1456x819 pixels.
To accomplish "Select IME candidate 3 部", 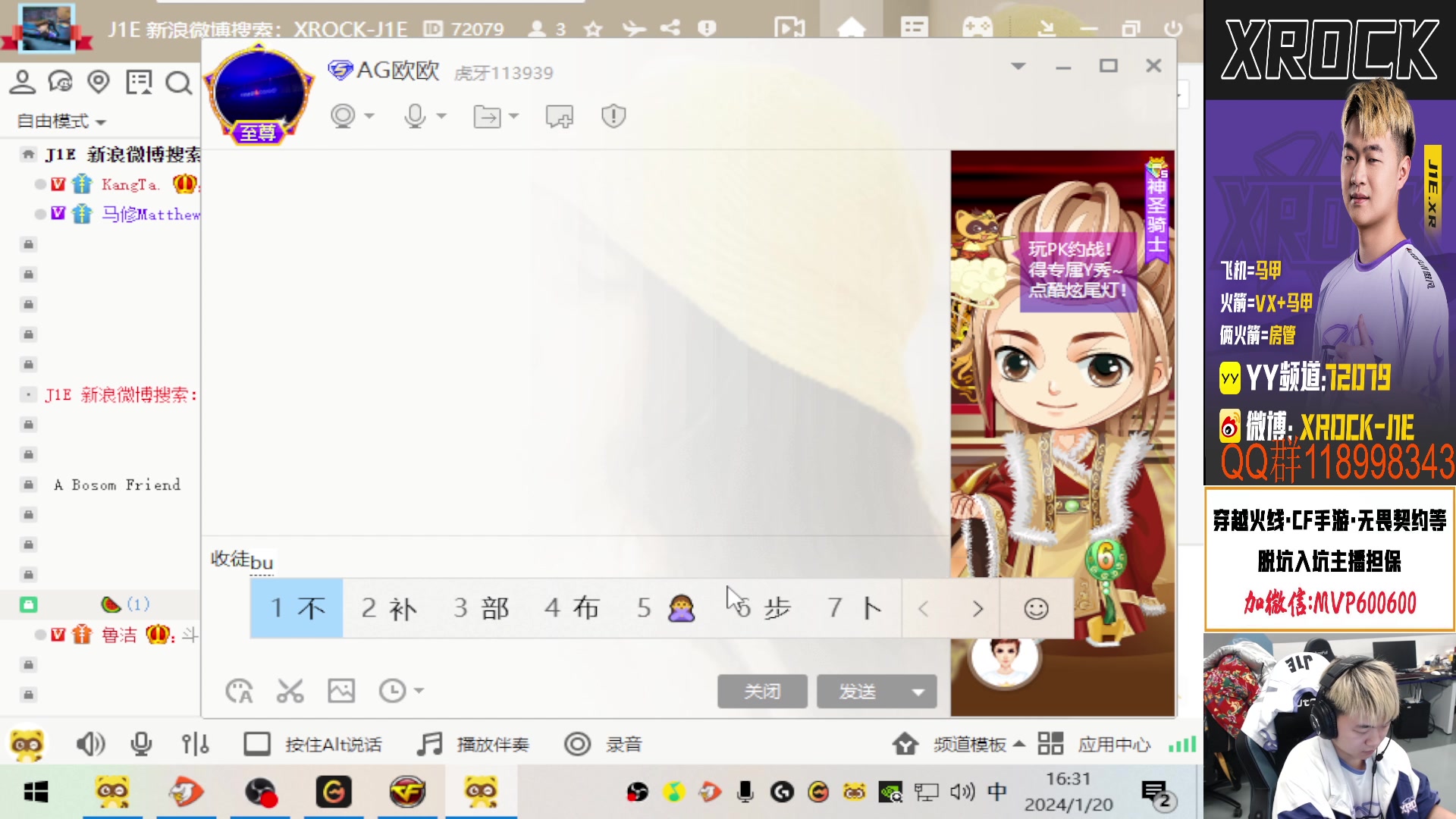I will (482, 608).
